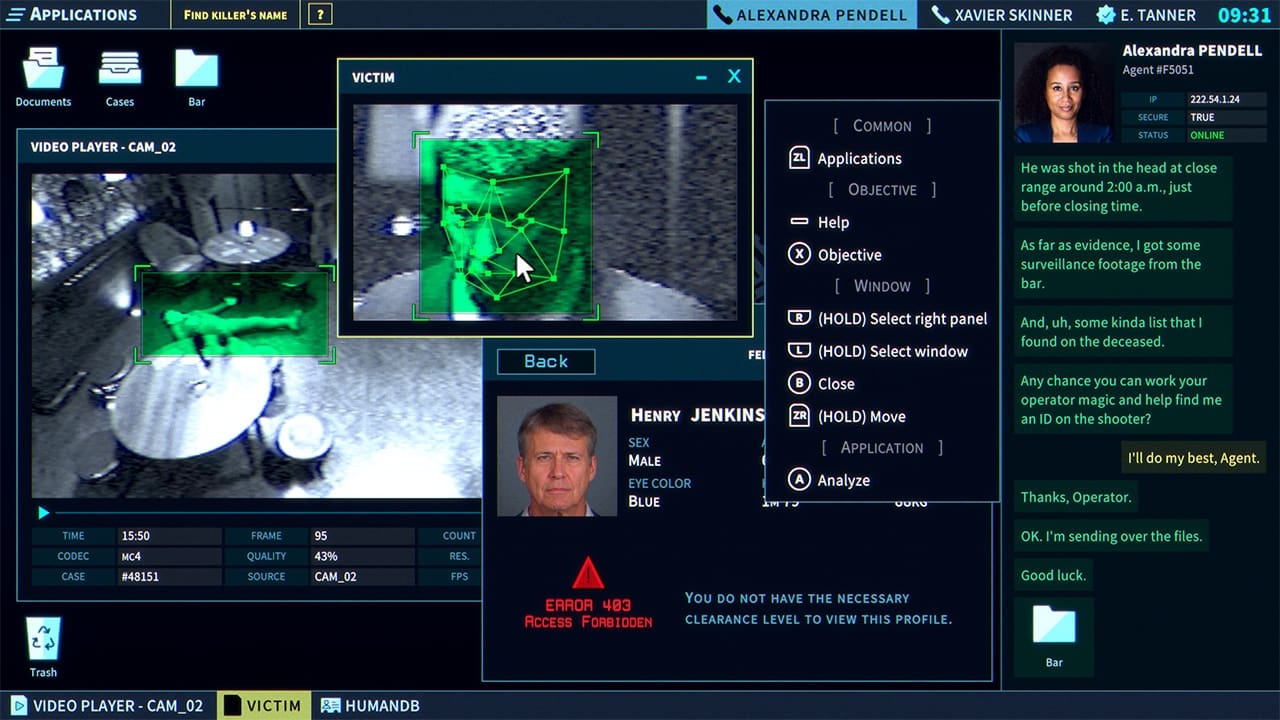The height and width of the screenshot is (720, 1280).
Task: Click the Back button in HumanDB
Action: click(x=546, y=362)
